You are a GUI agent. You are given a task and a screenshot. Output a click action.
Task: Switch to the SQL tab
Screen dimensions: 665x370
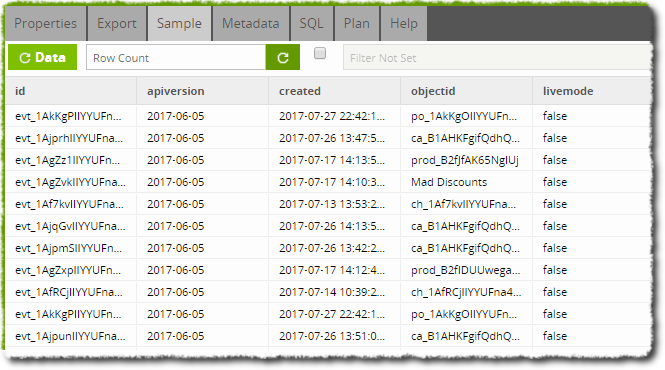311,23
